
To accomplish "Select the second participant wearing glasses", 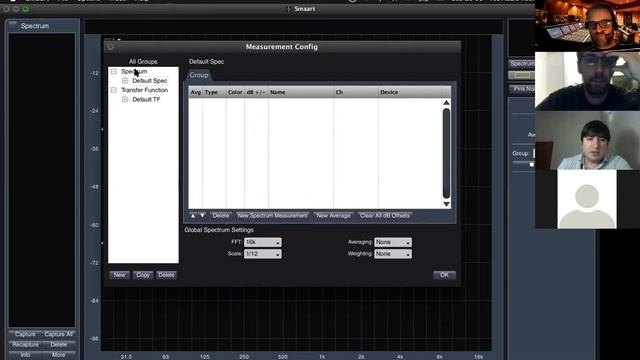I will (x=587, y=81).
